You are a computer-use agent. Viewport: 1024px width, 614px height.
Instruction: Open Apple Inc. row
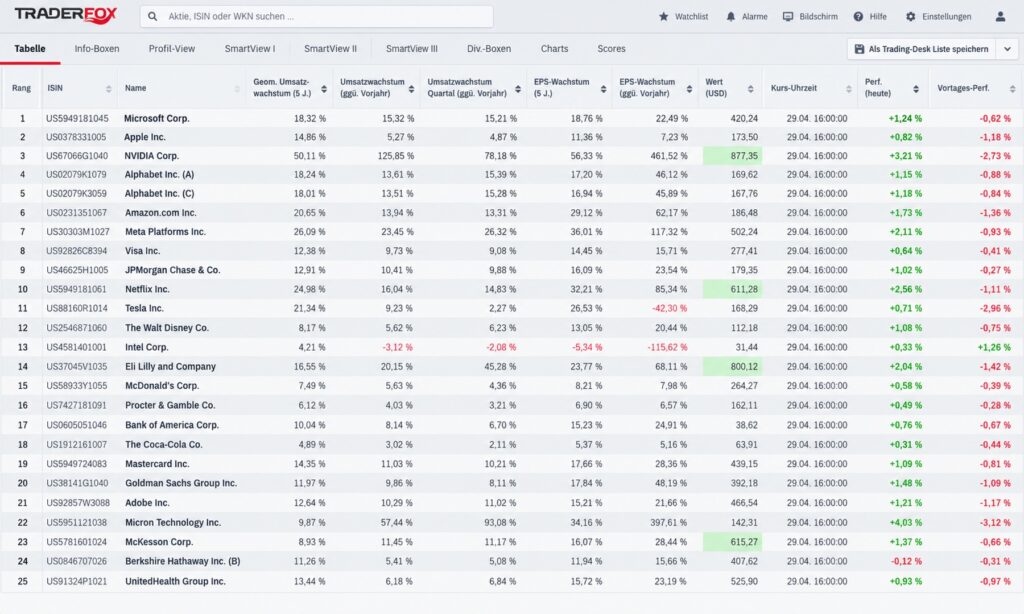click(x=512, y=137)
